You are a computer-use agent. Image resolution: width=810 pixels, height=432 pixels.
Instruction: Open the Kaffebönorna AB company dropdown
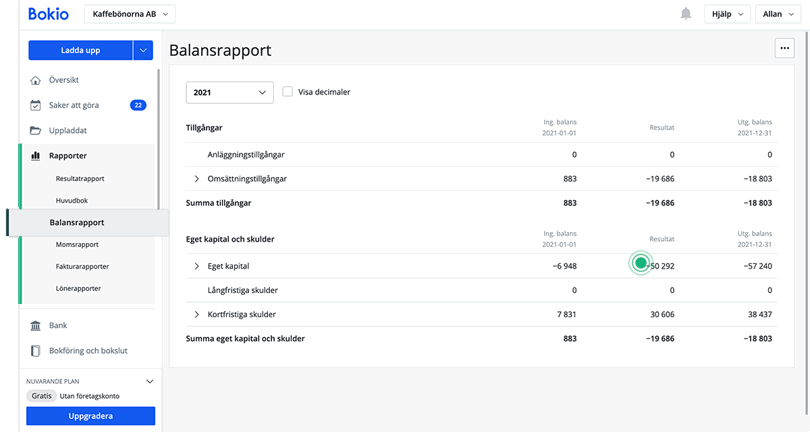point(130,14)
